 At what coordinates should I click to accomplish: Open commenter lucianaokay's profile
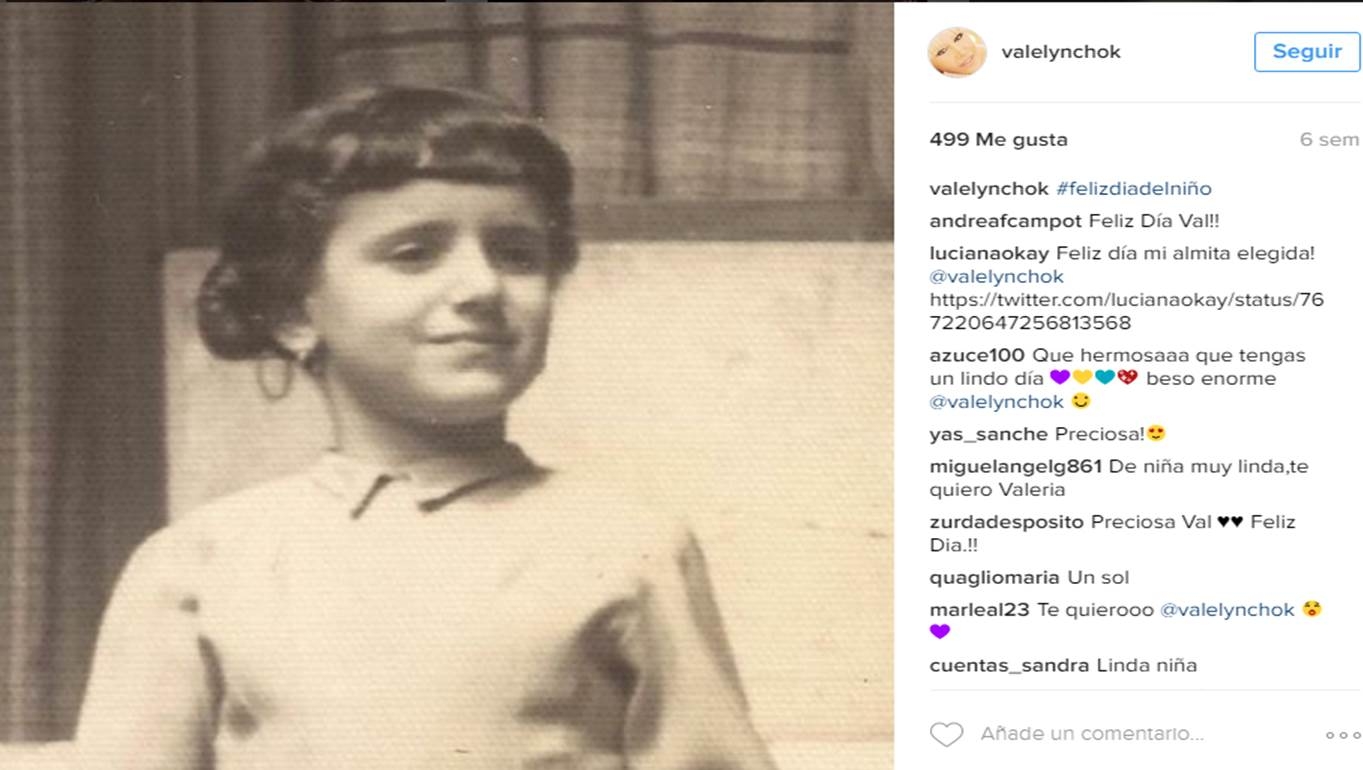(990, 254)
